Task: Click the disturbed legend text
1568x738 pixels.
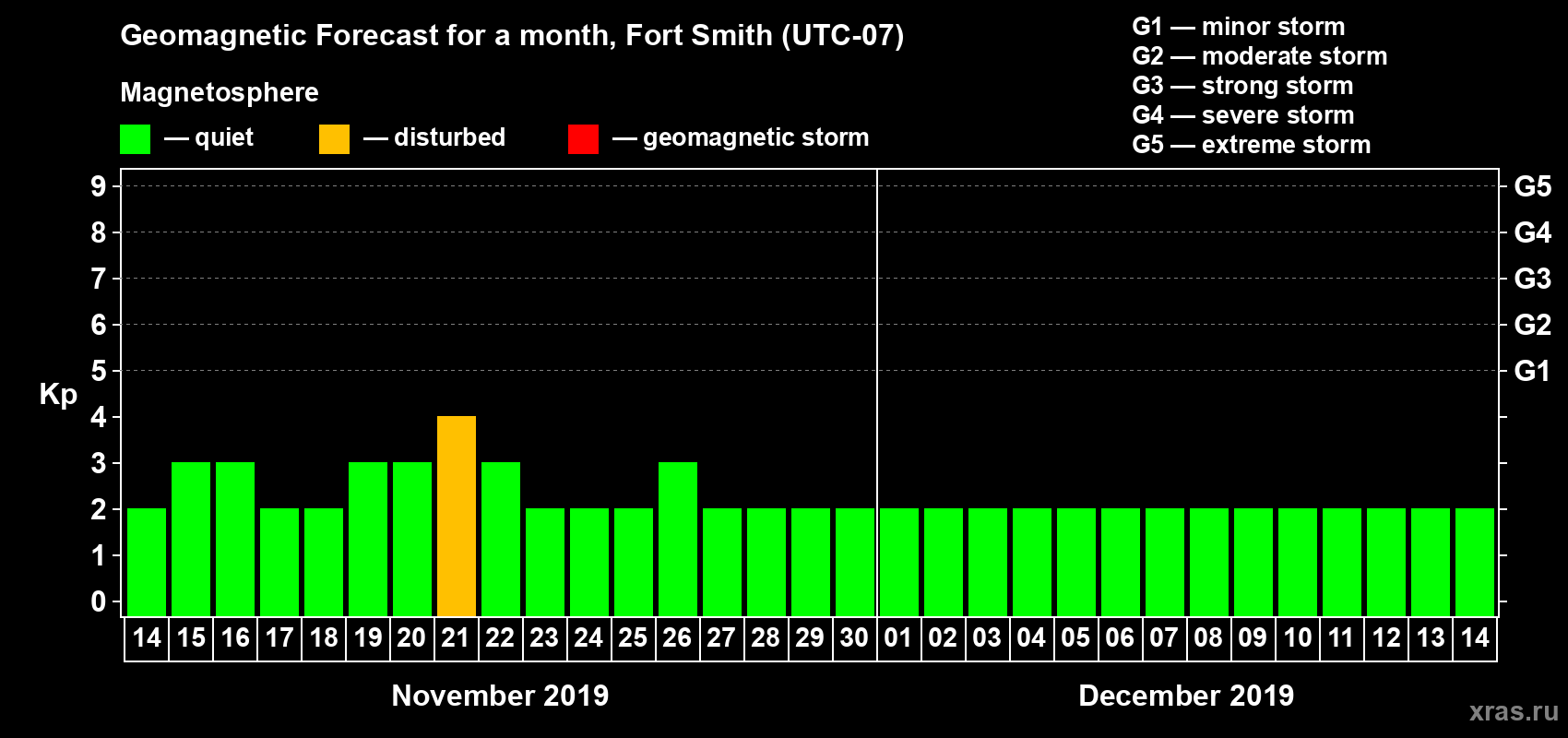Action: [449, 137]
